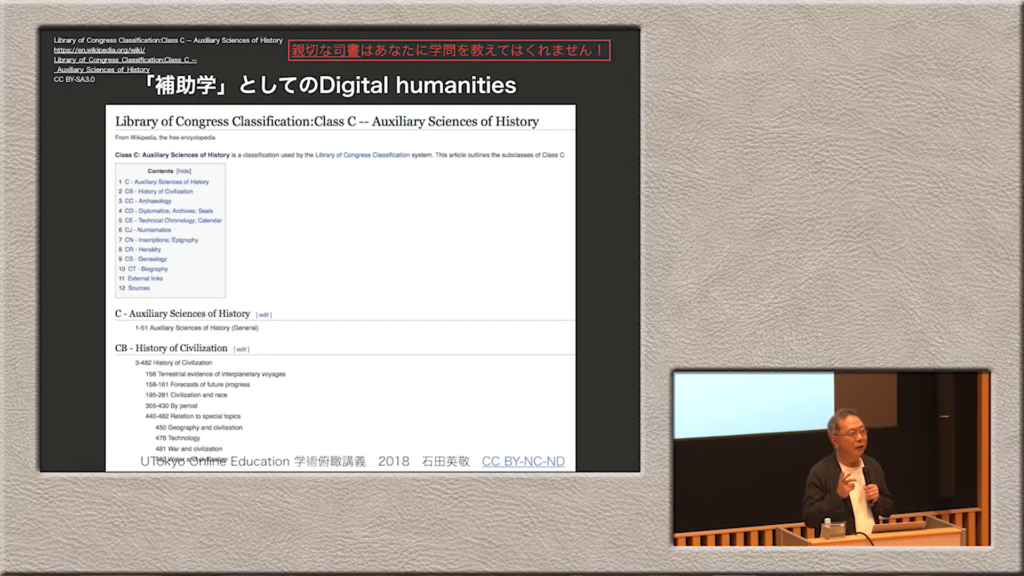Click the 'Auxiliary Sciences of History' bold link
The image size is (1024, 576).
click(185, 155)
